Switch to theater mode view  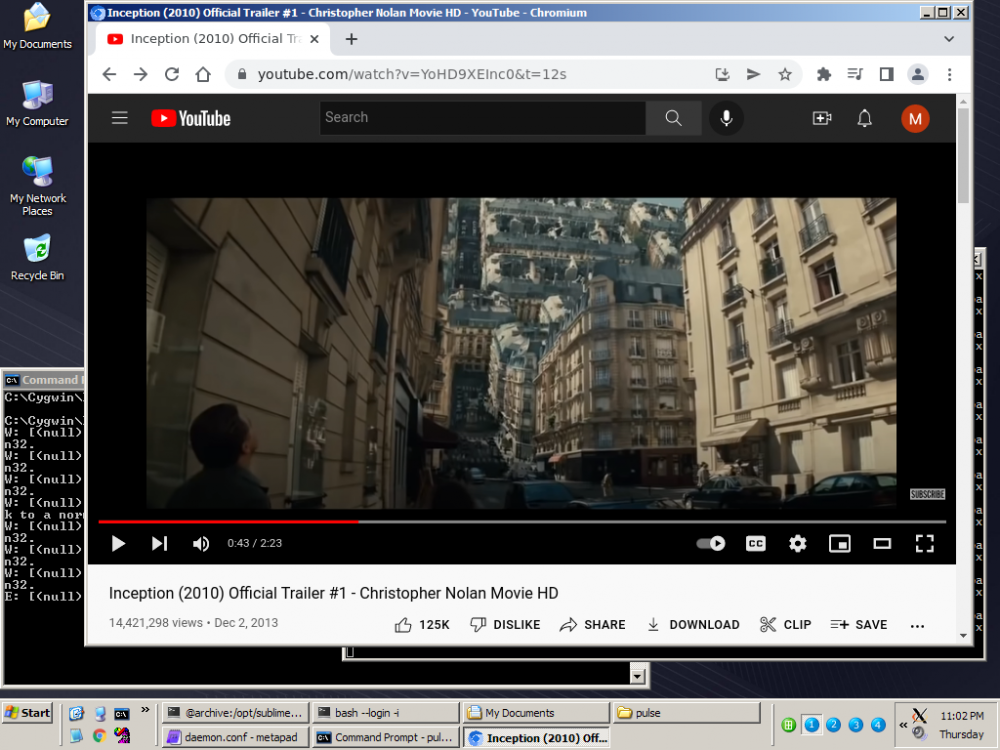(x=882, y=543)
